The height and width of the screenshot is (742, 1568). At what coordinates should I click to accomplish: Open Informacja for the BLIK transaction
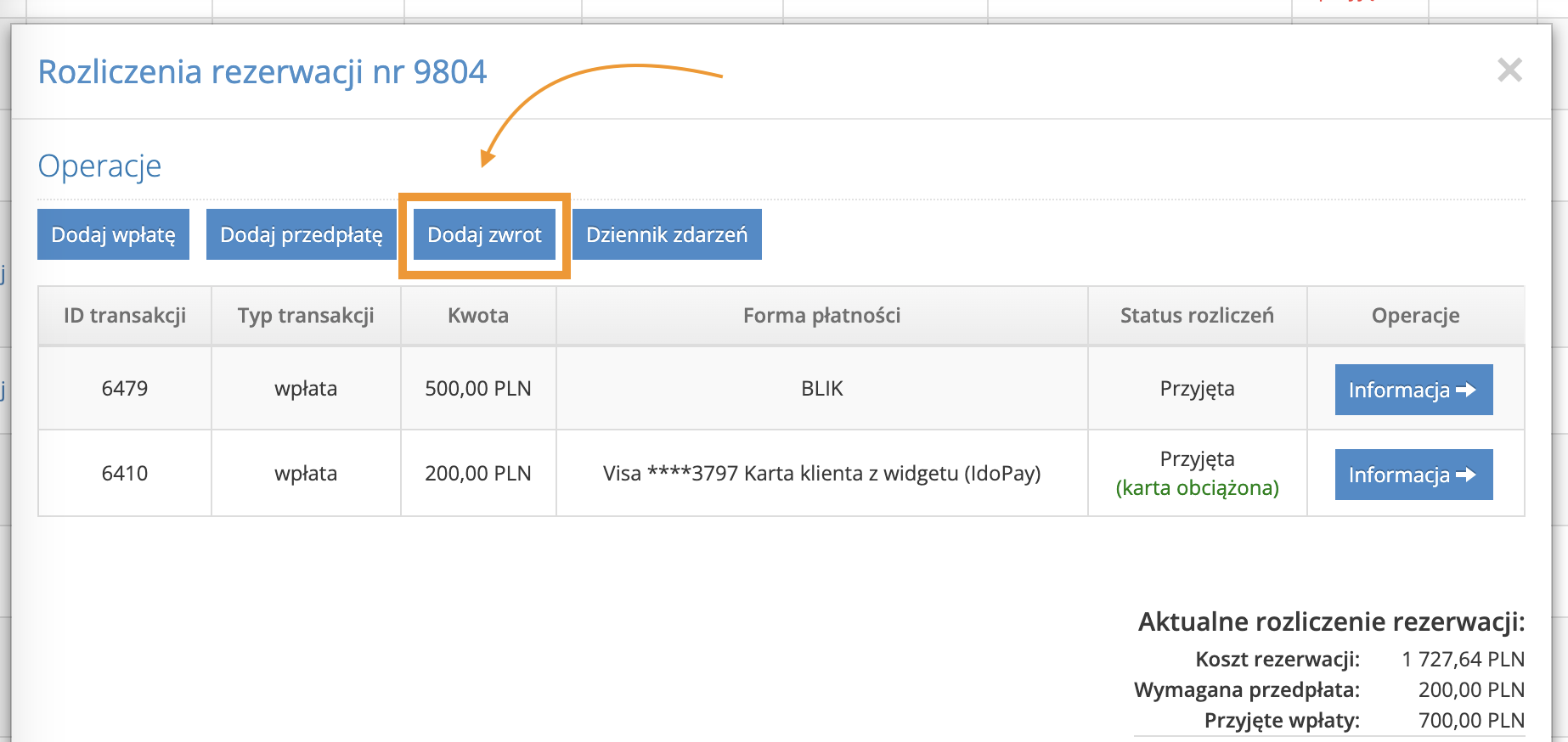1413,390
